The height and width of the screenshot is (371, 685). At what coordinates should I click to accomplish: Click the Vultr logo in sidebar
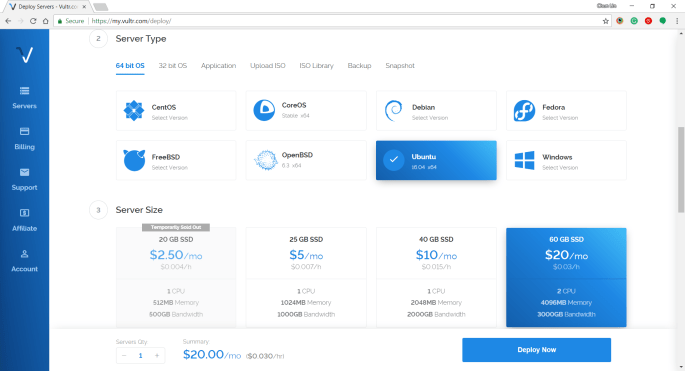pyautogui.click(x=24, y=55)
